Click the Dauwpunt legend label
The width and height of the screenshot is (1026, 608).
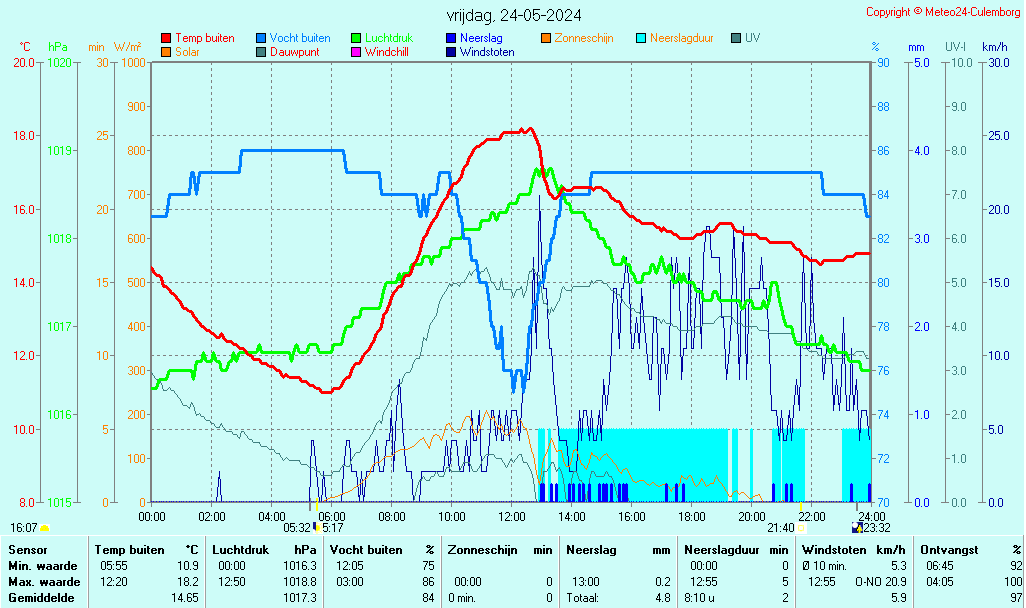click(294, 52)
